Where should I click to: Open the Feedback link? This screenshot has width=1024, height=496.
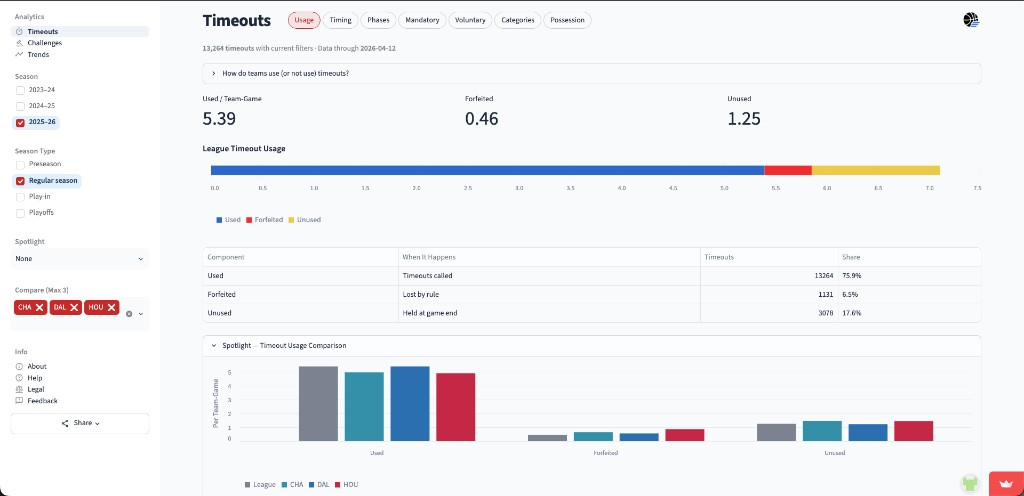tap(42, 401)
